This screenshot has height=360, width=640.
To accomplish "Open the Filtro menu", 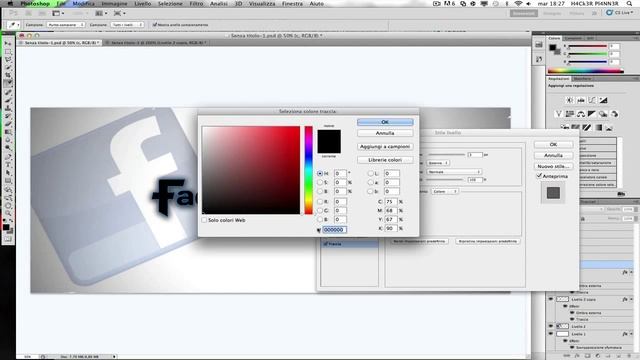I will 196,4.
